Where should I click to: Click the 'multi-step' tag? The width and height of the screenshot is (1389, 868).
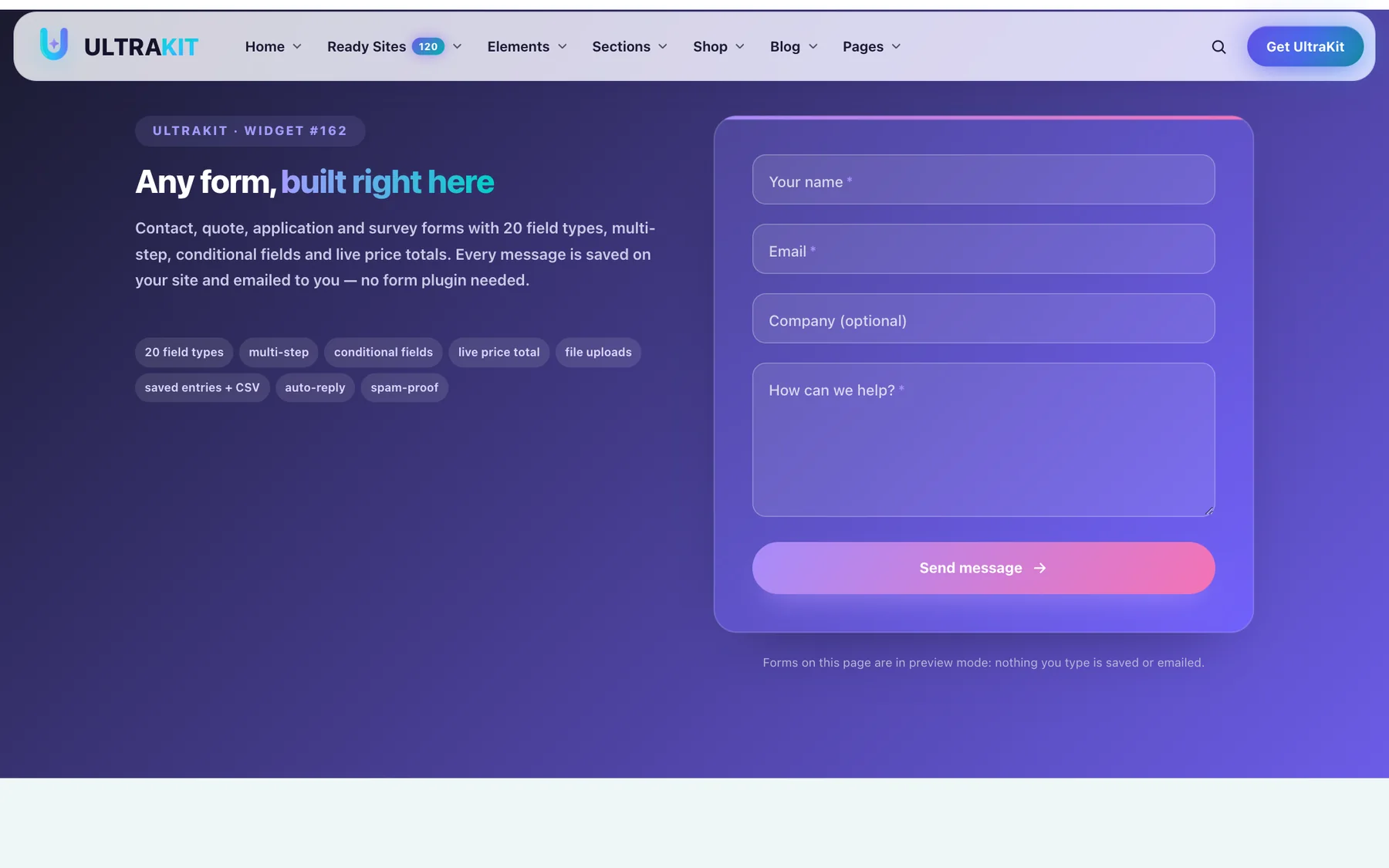point(279,353)
